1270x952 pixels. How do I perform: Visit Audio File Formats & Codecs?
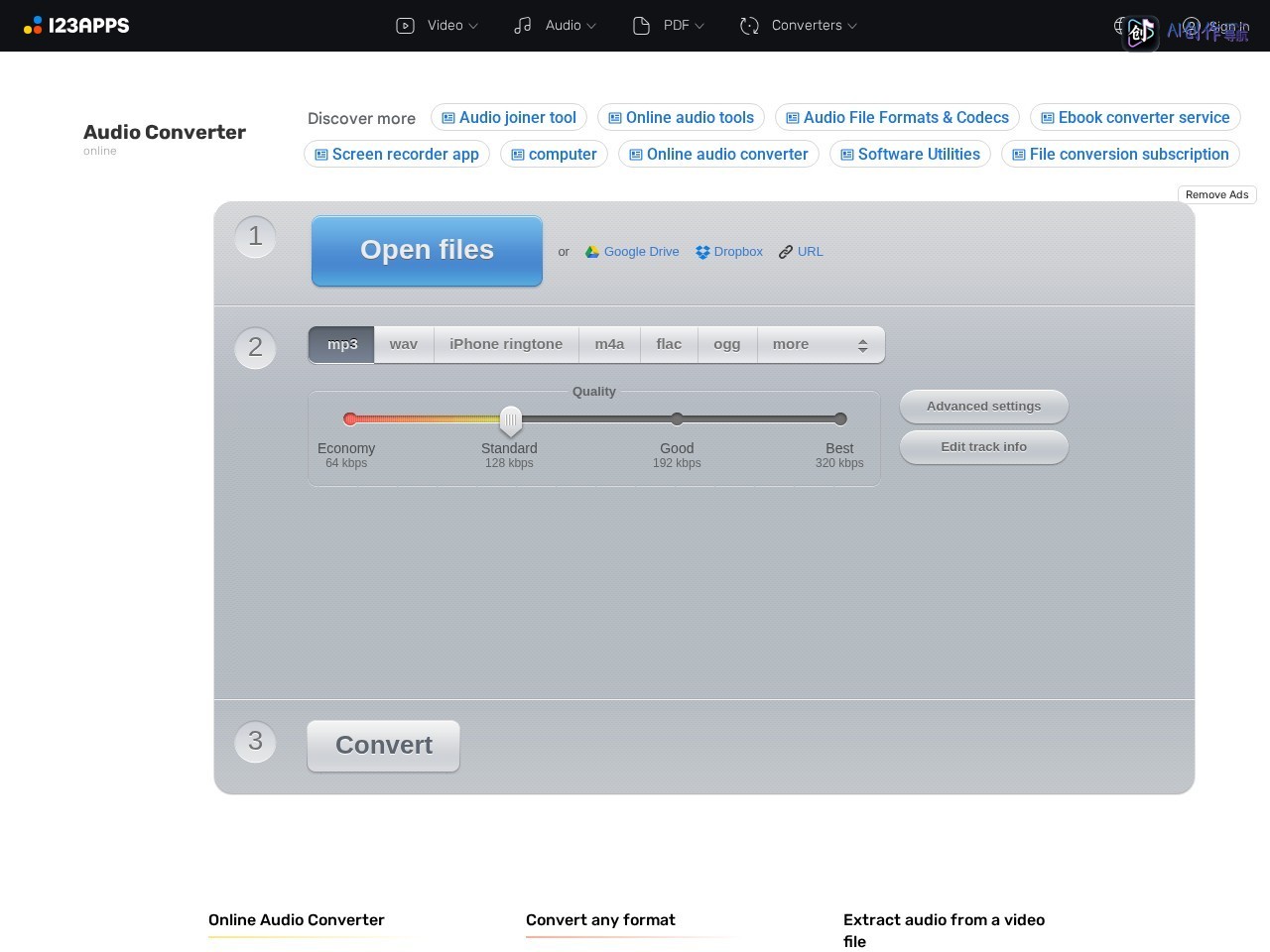(897, 117)
